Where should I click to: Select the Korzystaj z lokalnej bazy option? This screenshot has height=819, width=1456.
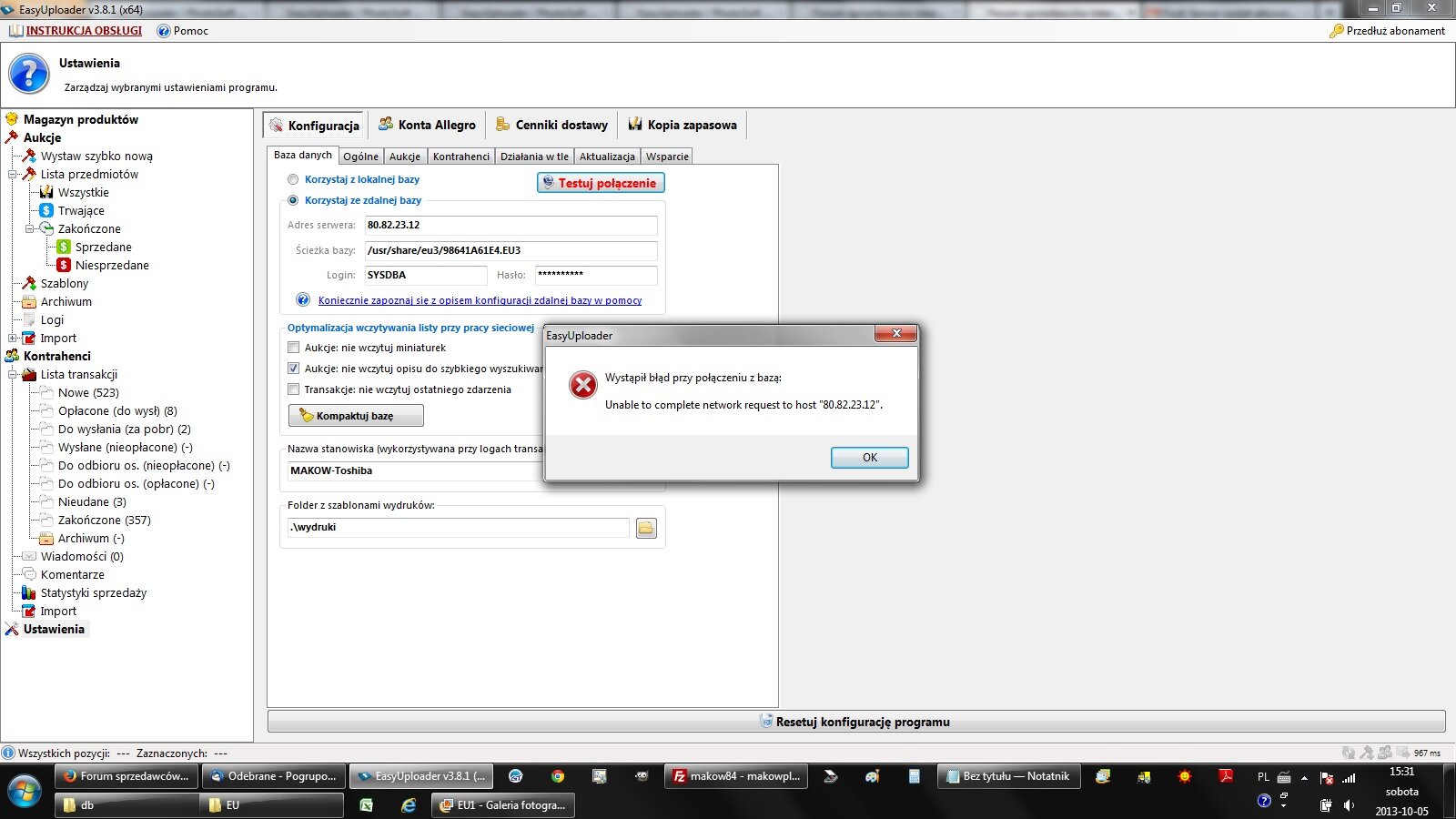293,180
